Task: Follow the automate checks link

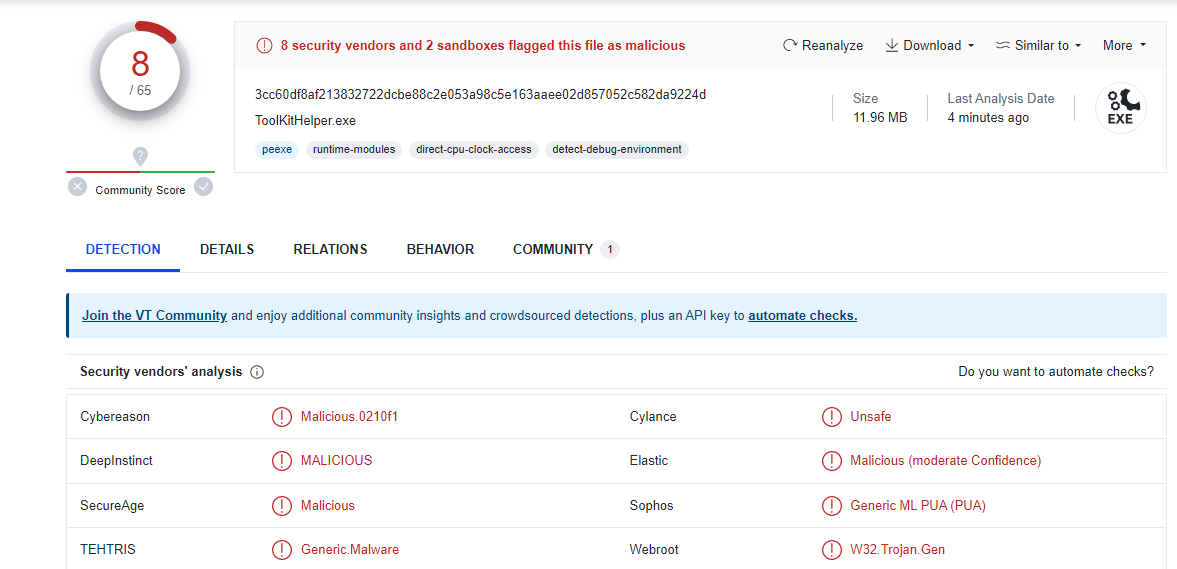Action: (802, 316)
